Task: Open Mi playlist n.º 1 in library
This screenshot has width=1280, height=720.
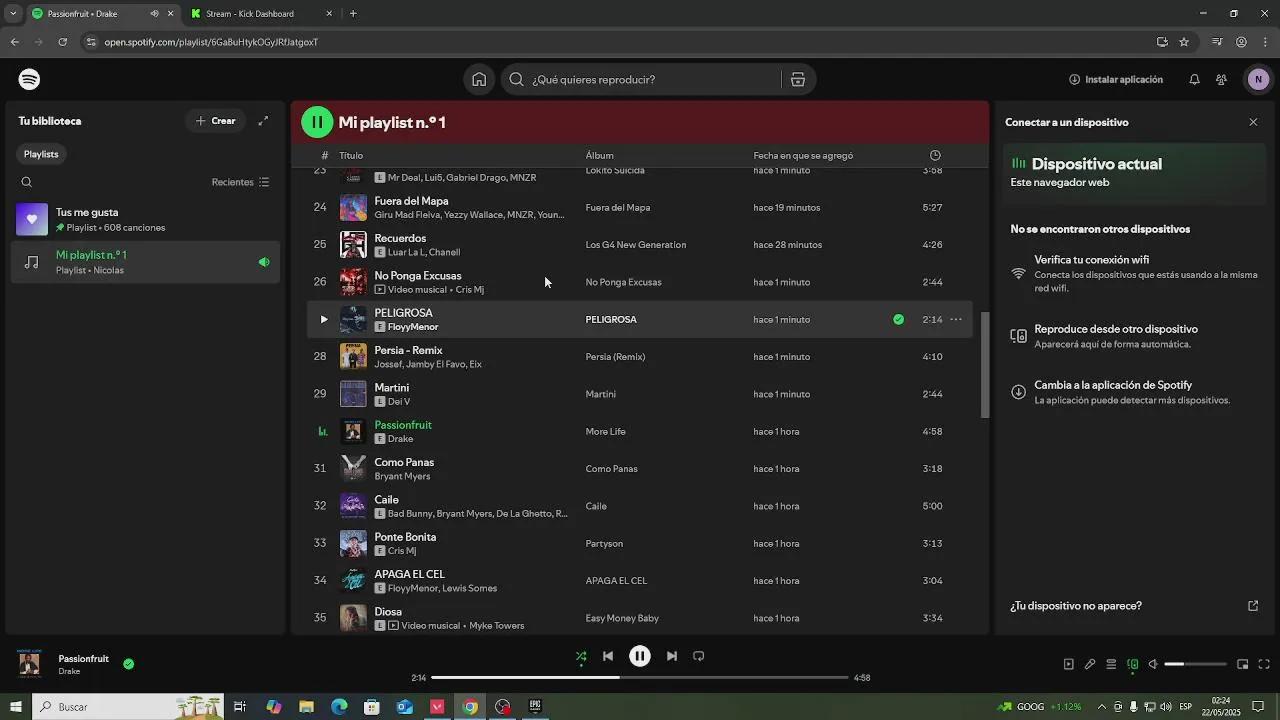Action: (145, 263)
